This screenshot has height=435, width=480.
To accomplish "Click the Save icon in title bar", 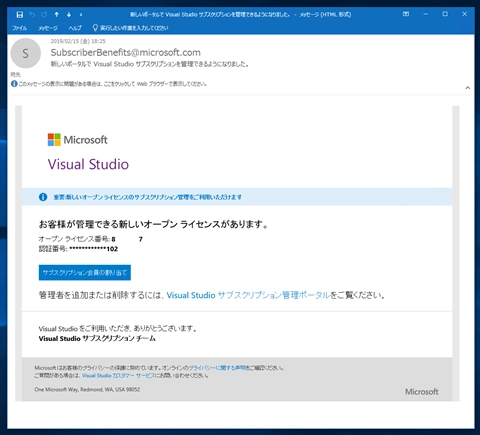I will (20, 15).
